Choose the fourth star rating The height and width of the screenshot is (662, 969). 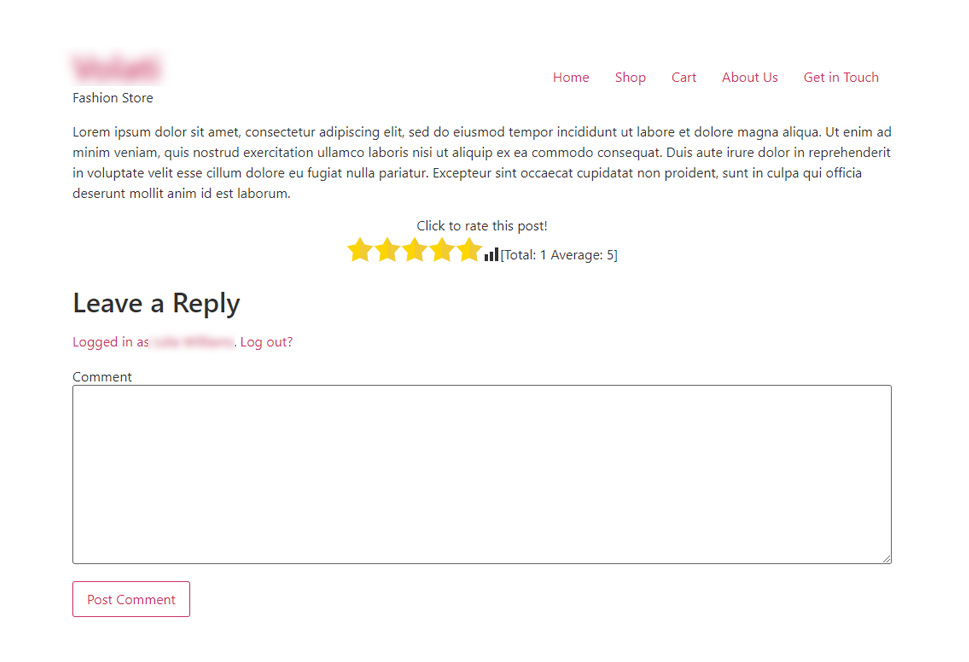[442, 250]
